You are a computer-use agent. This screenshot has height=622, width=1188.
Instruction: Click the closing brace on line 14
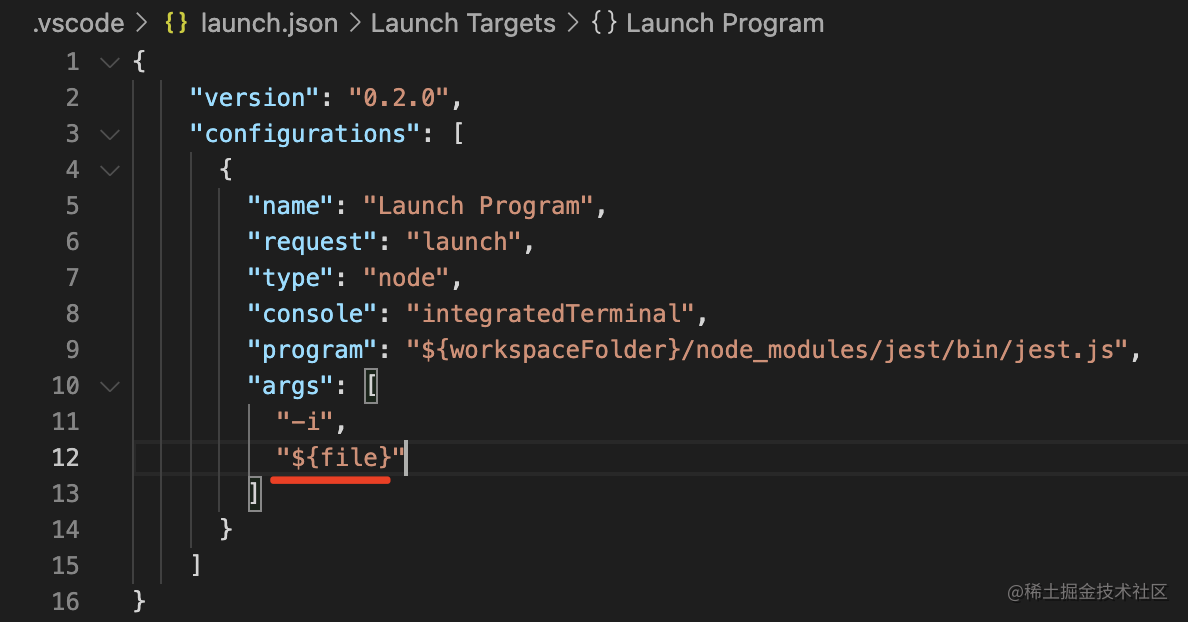click(x=226, y=530)
